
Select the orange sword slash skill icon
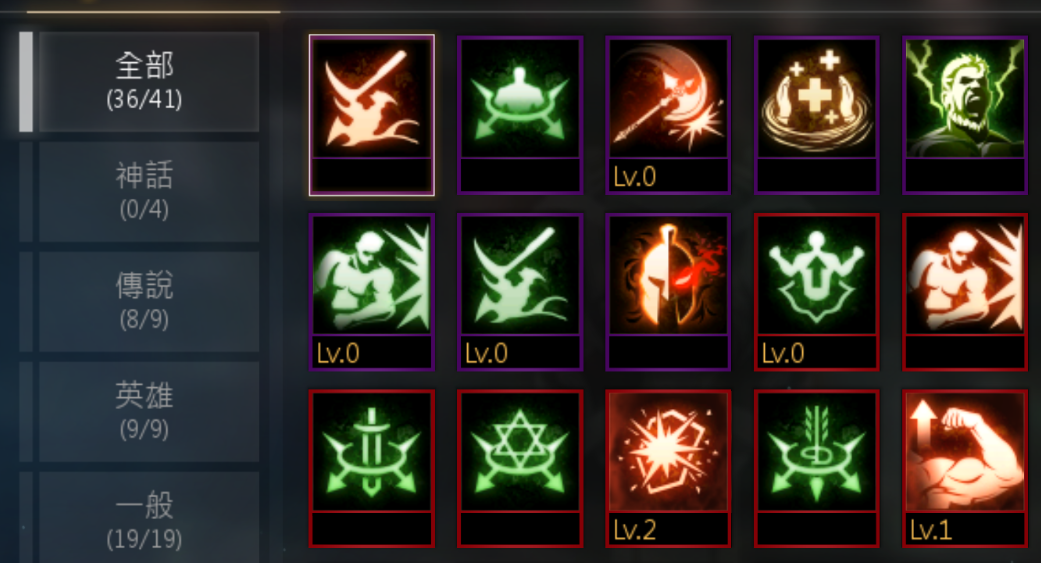(x=372, y=115)
